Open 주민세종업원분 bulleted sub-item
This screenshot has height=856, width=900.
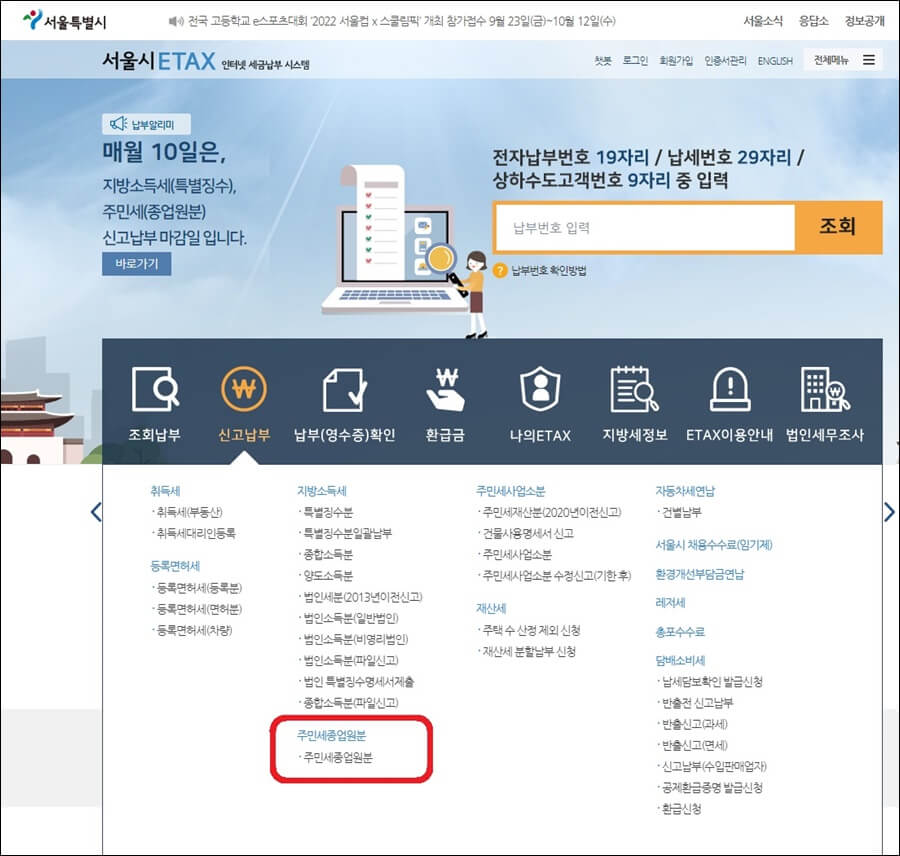click(x=338, y=758)
